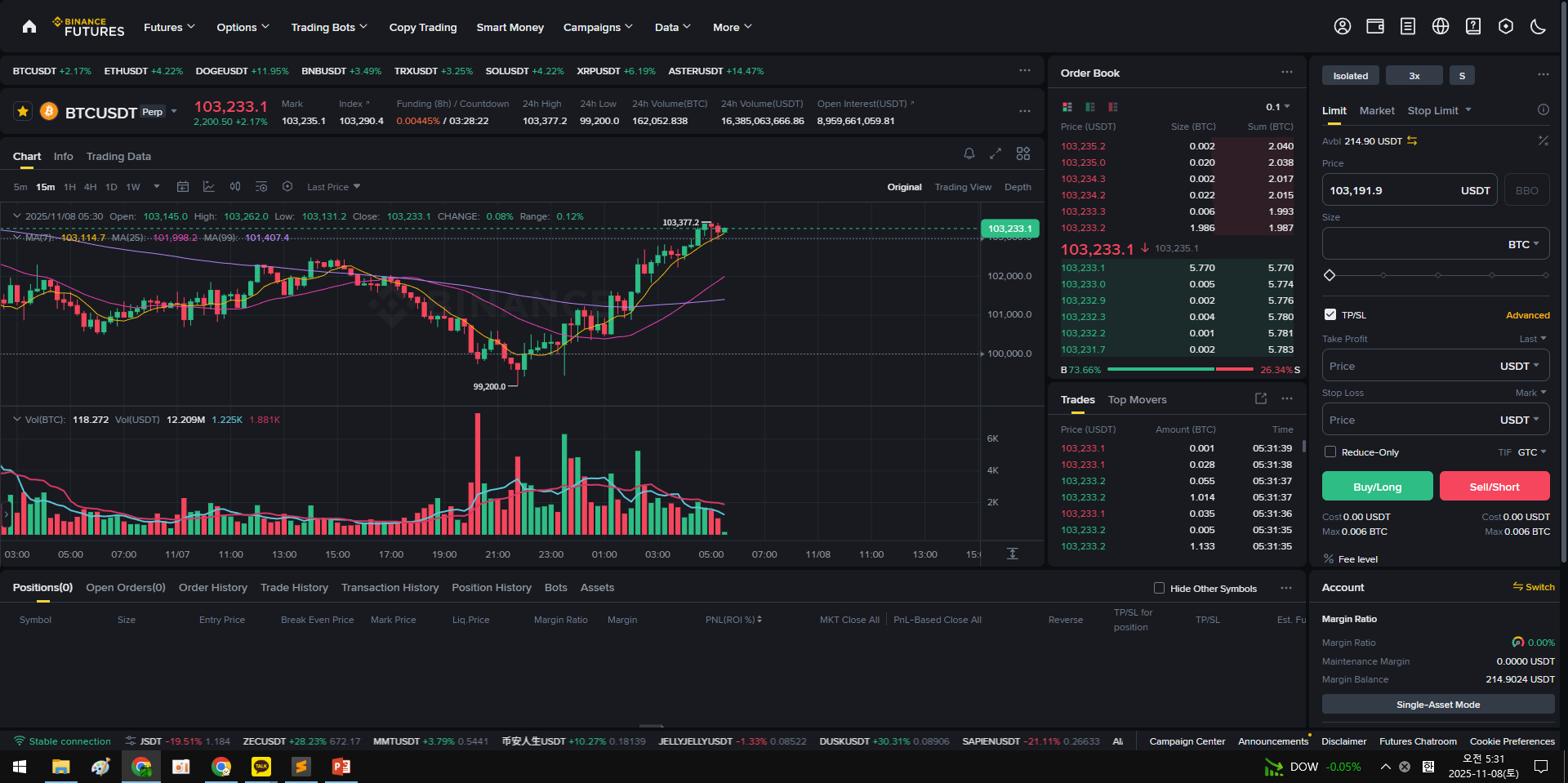1568x783 pixels.
Task: Open the go-to-date calendar icon
Action: (x=183, y=187)
